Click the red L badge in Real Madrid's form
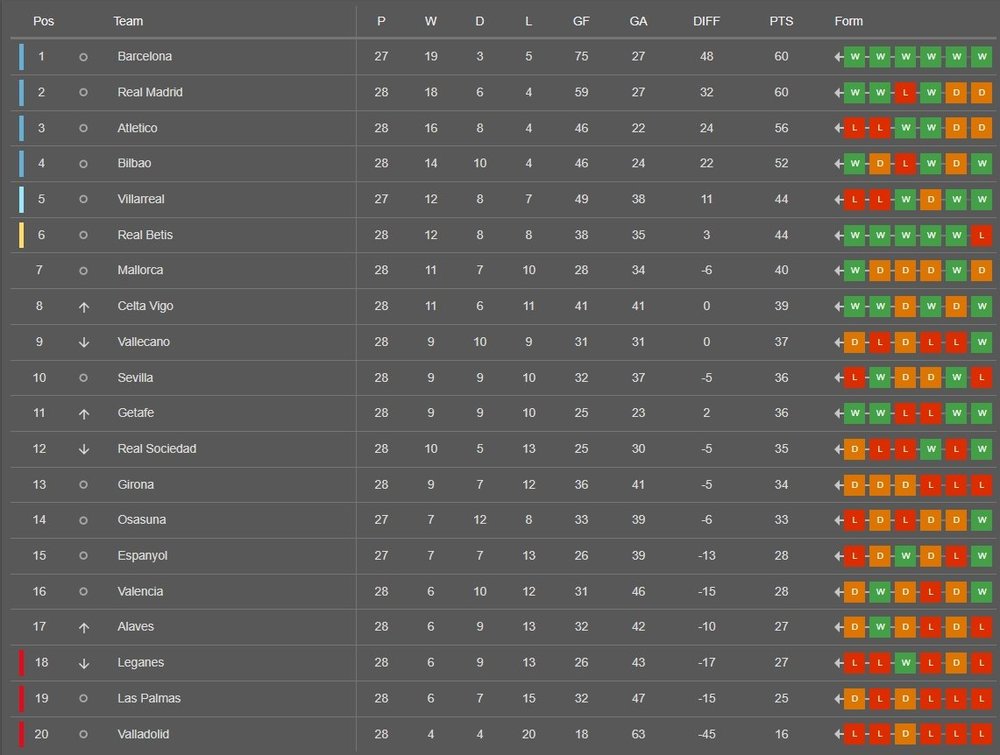The height and width of the screenshot is (755, 1000). tap(905, 93)
